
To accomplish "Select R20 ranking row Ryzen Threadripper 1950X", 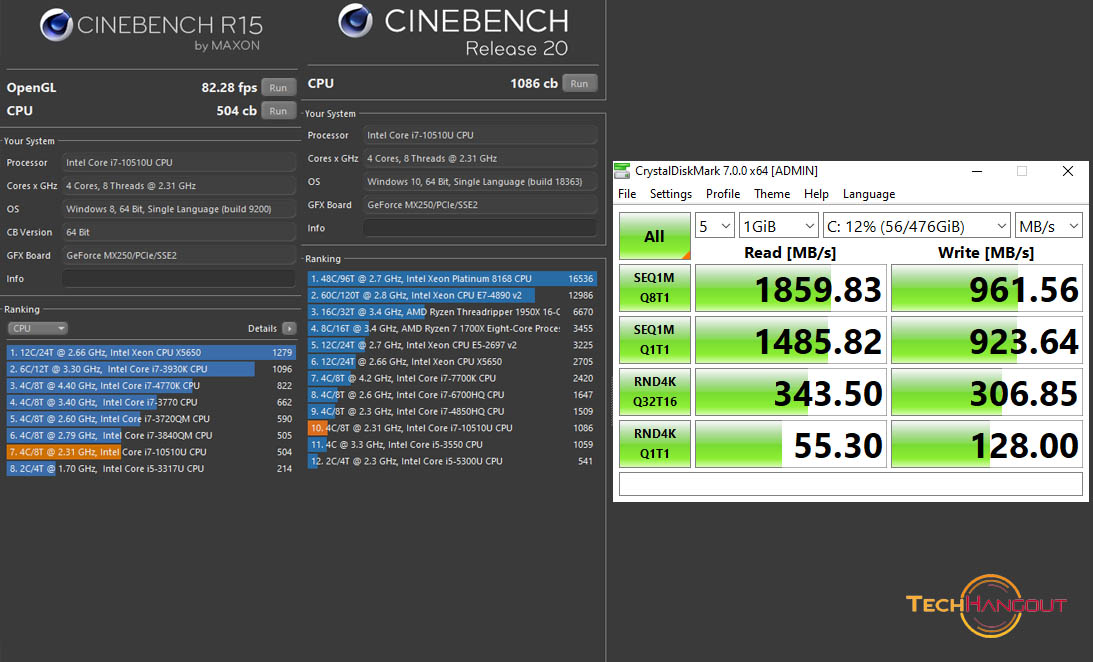I will tap(452, 312).
